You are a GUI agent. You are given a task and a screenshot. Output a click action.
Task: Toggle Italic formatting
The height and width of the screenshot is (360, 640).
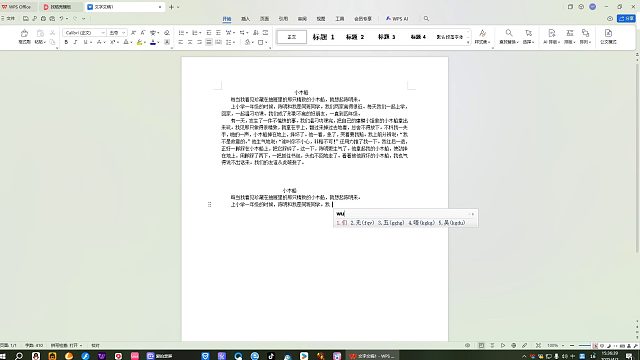click(76, 42)
